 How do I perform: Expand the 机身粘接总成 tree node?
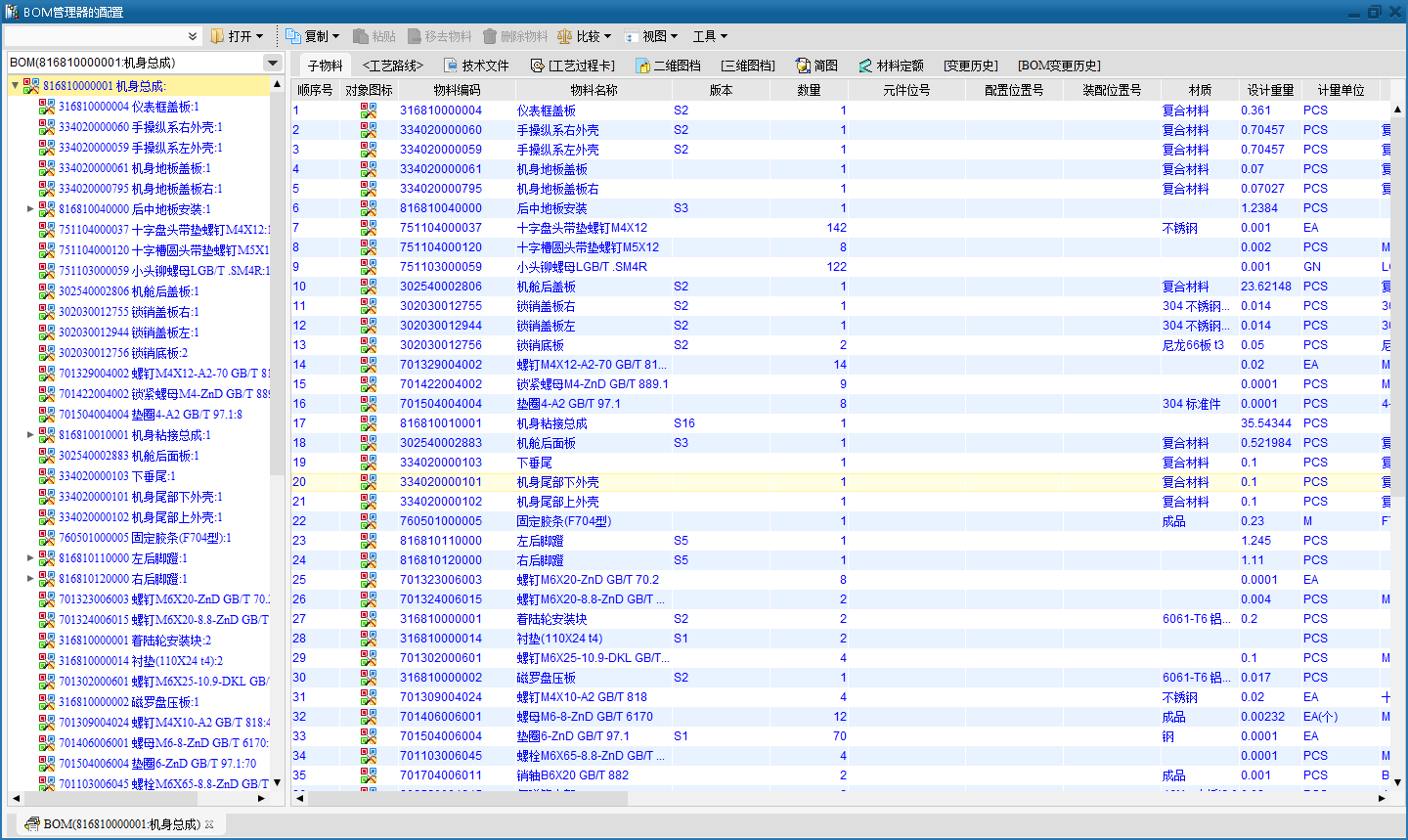pyautogui.click(x=30, y=435)
